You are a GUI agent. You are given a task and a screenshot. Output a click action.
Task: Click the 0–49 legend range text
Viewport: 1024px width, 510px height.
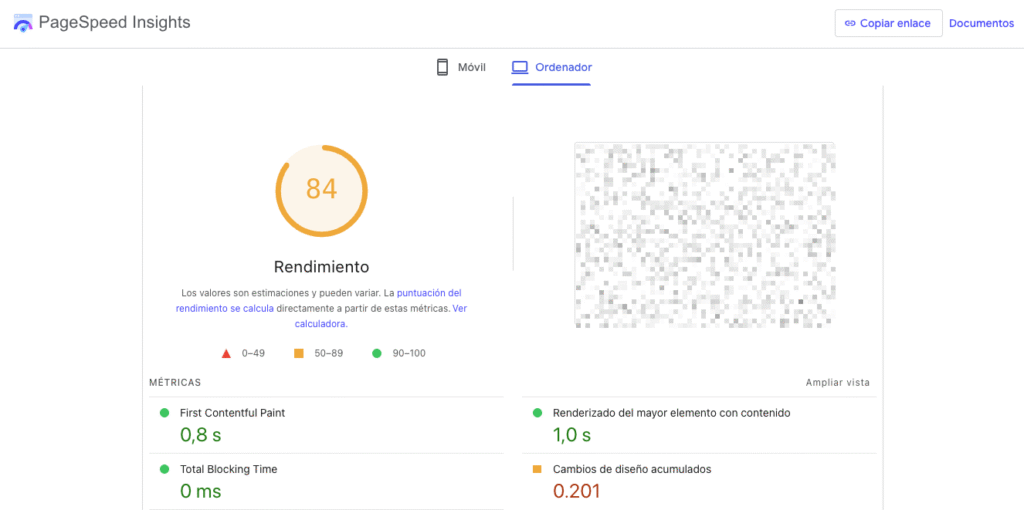coord(253,354)
